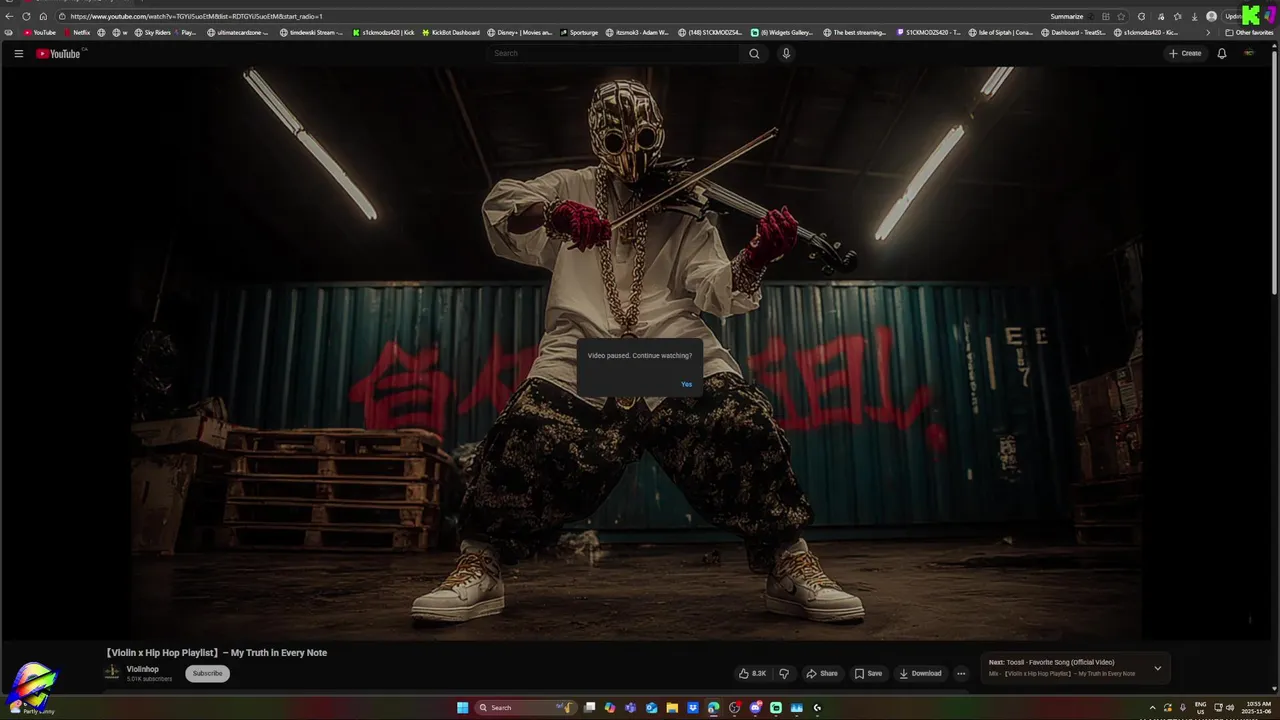This screenshot has width=1280, height=720.
Task: Download the video
Action: (920, 673)
